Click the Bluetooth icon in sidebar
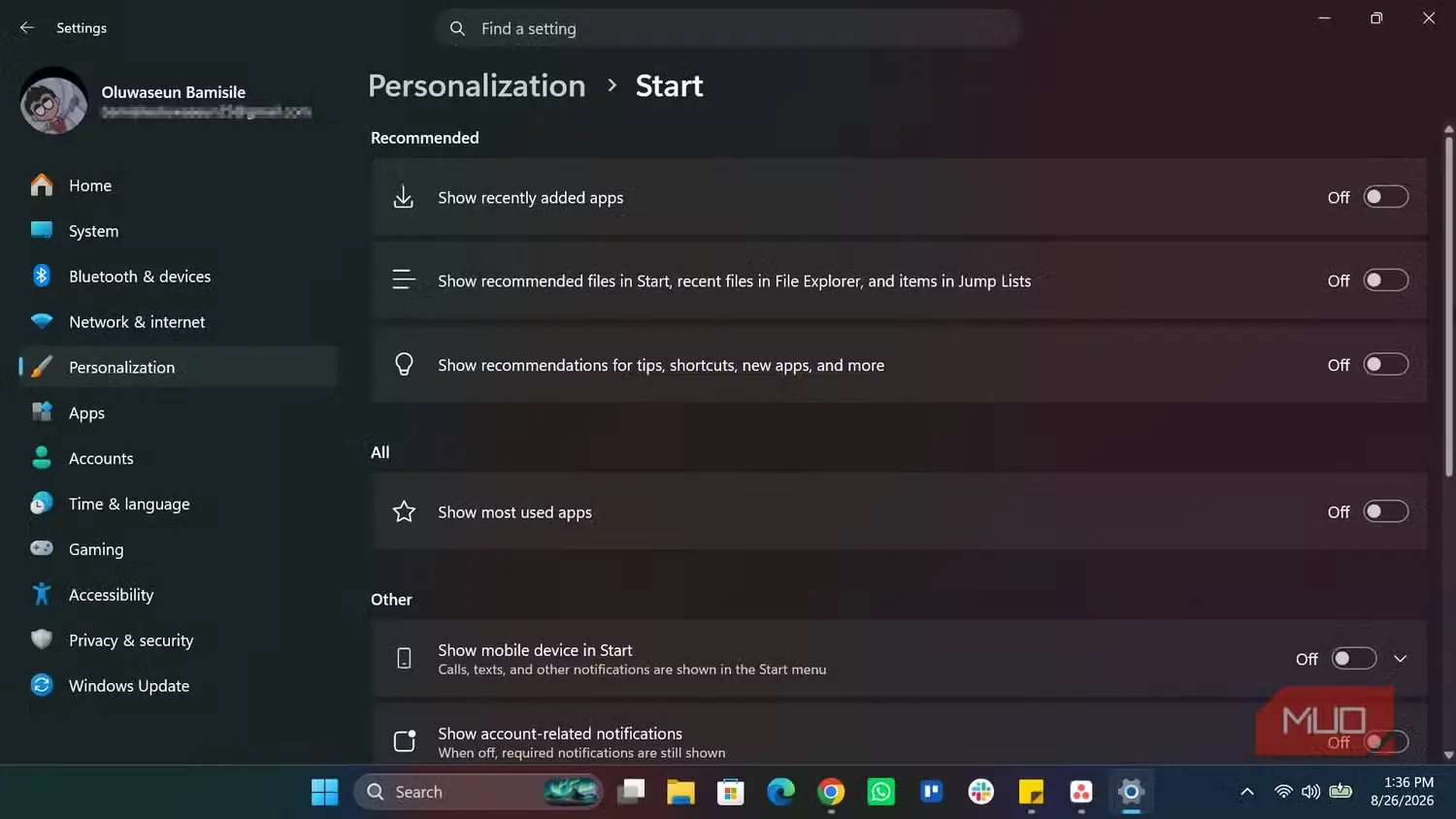This screenshot has width=1456, height=819. 42,276
